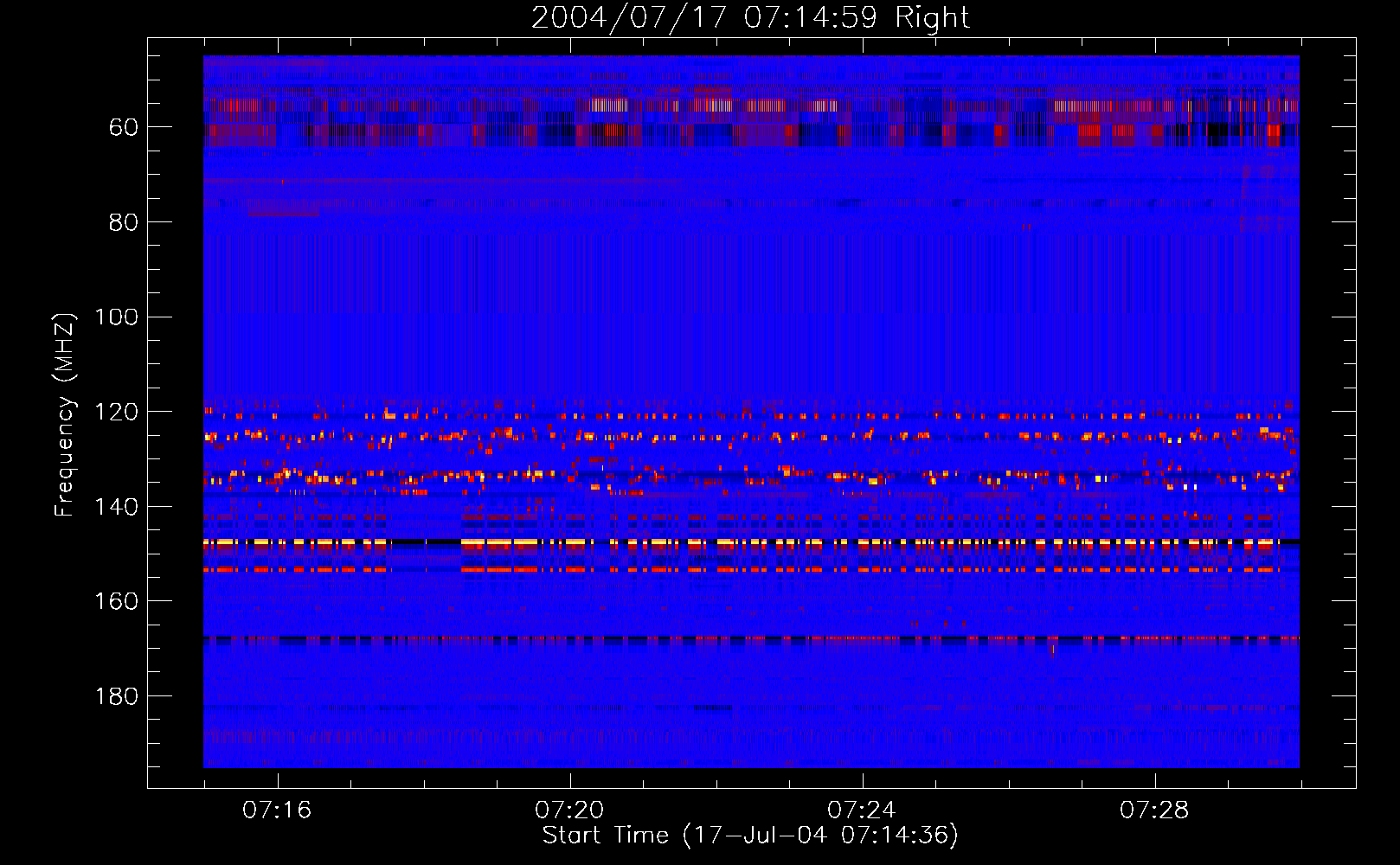Click the 07:24 time tick label
Viewport: 1400px width, 865px height.
[x=862, y=811]
